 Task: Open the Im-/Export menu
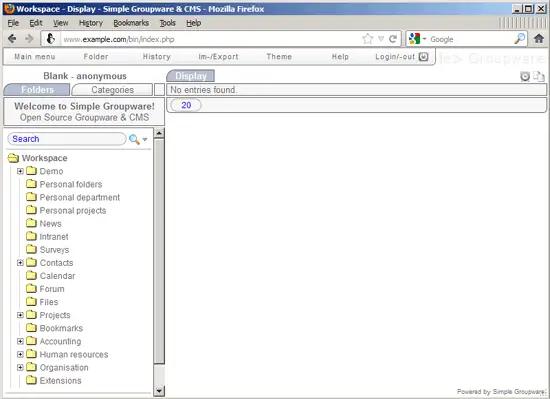(x=218, y=57)
